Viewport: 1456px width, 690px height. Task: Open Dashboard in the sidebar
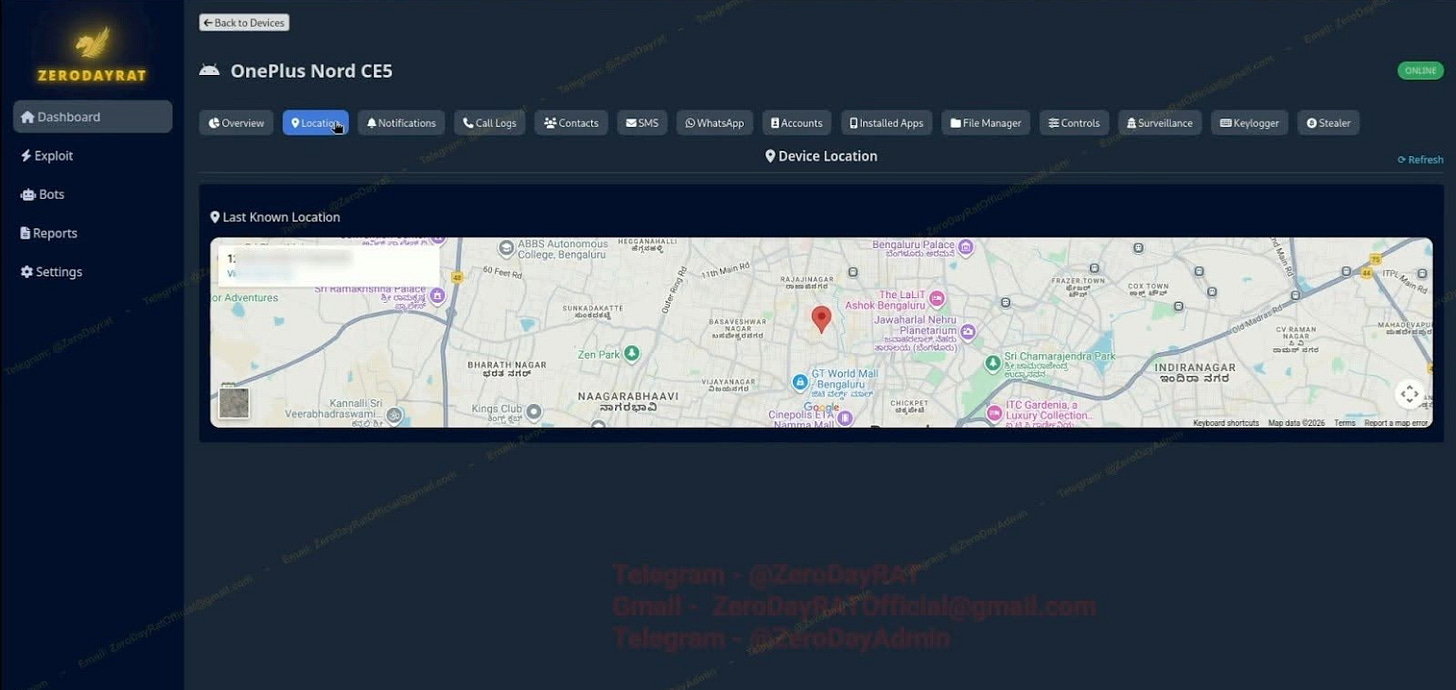92,117
